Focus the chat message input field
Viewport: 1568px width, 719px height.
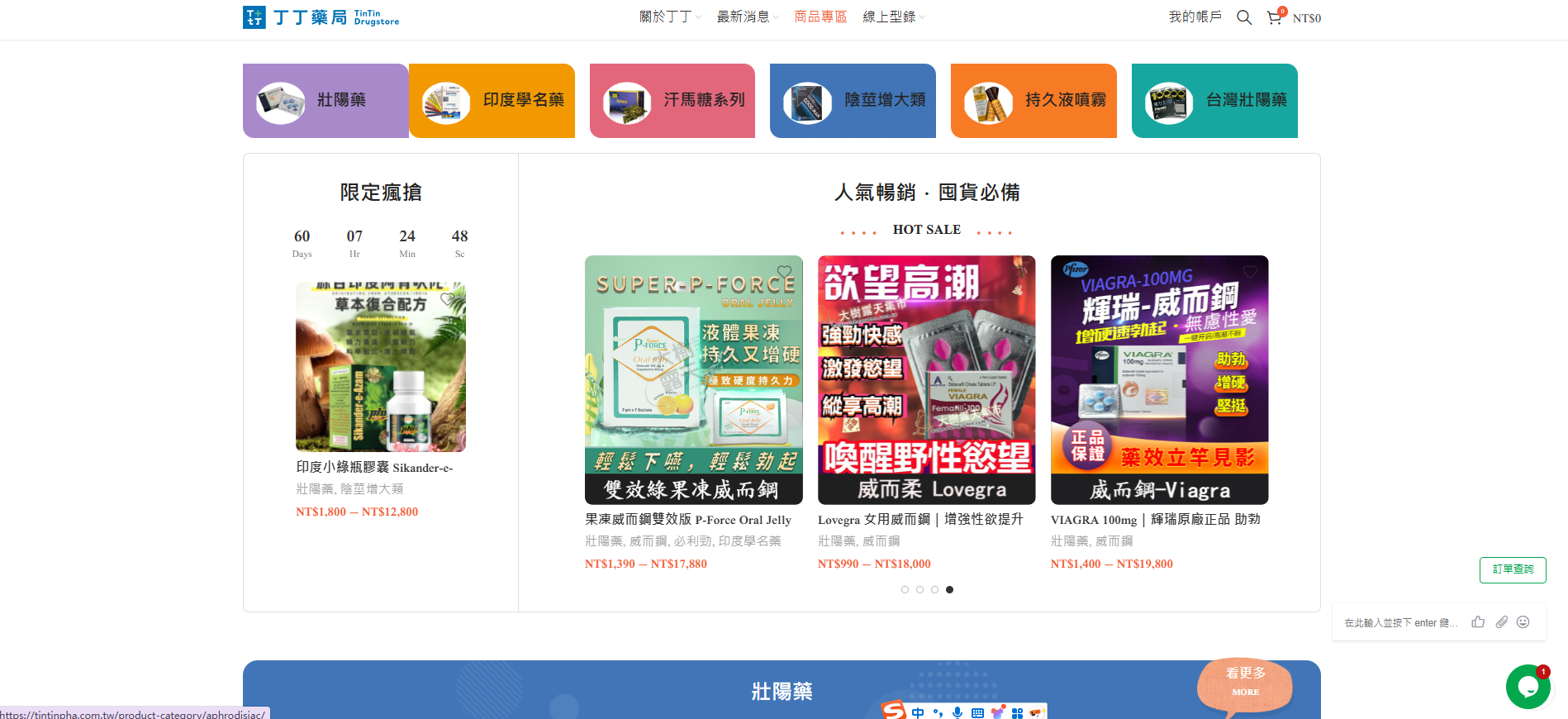[1401, 622]
